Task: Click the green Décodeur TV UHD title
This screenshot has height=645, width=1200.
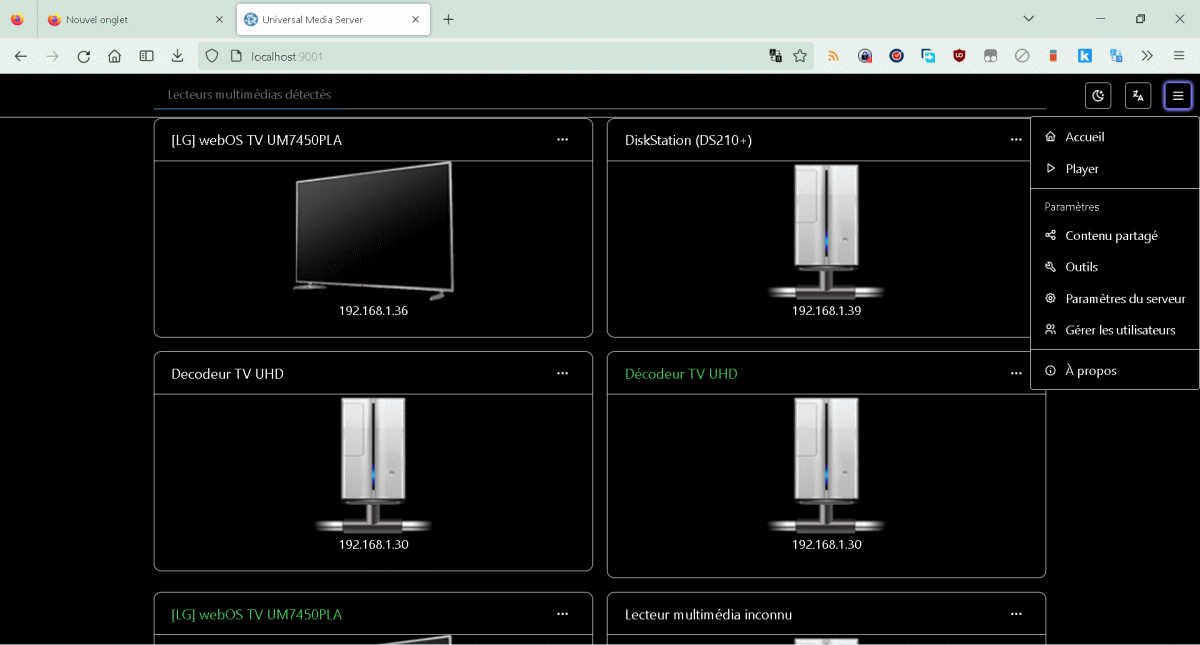Action: point(681,374)
